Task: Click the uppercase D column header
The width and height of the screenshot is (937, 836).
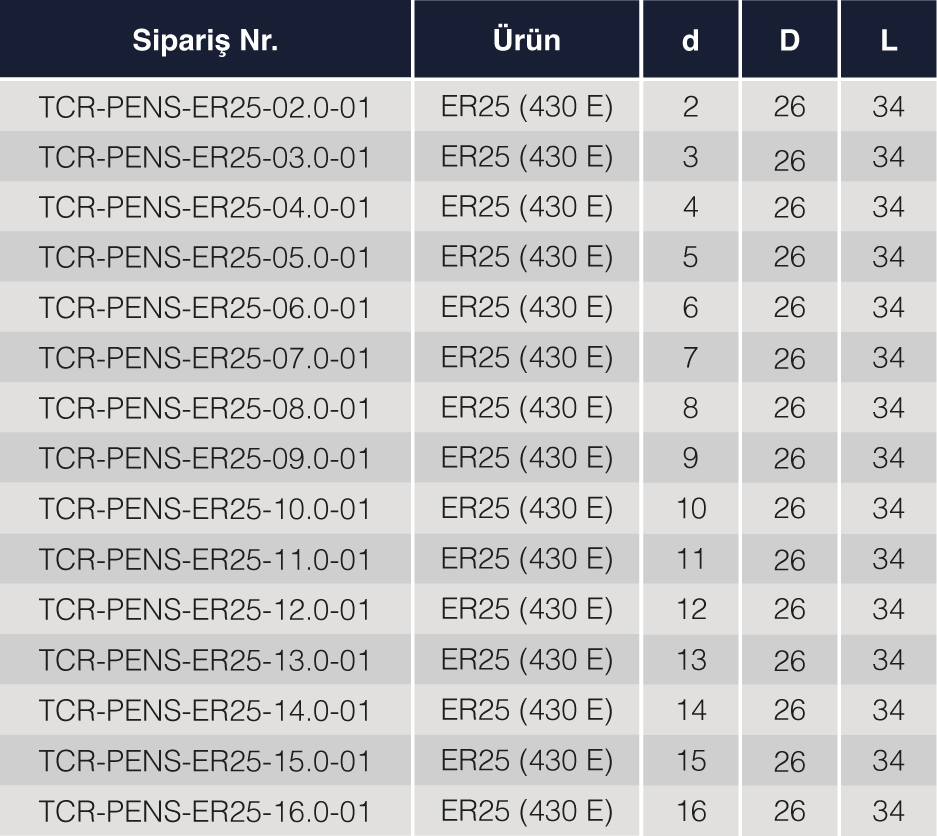Action: 789,42
